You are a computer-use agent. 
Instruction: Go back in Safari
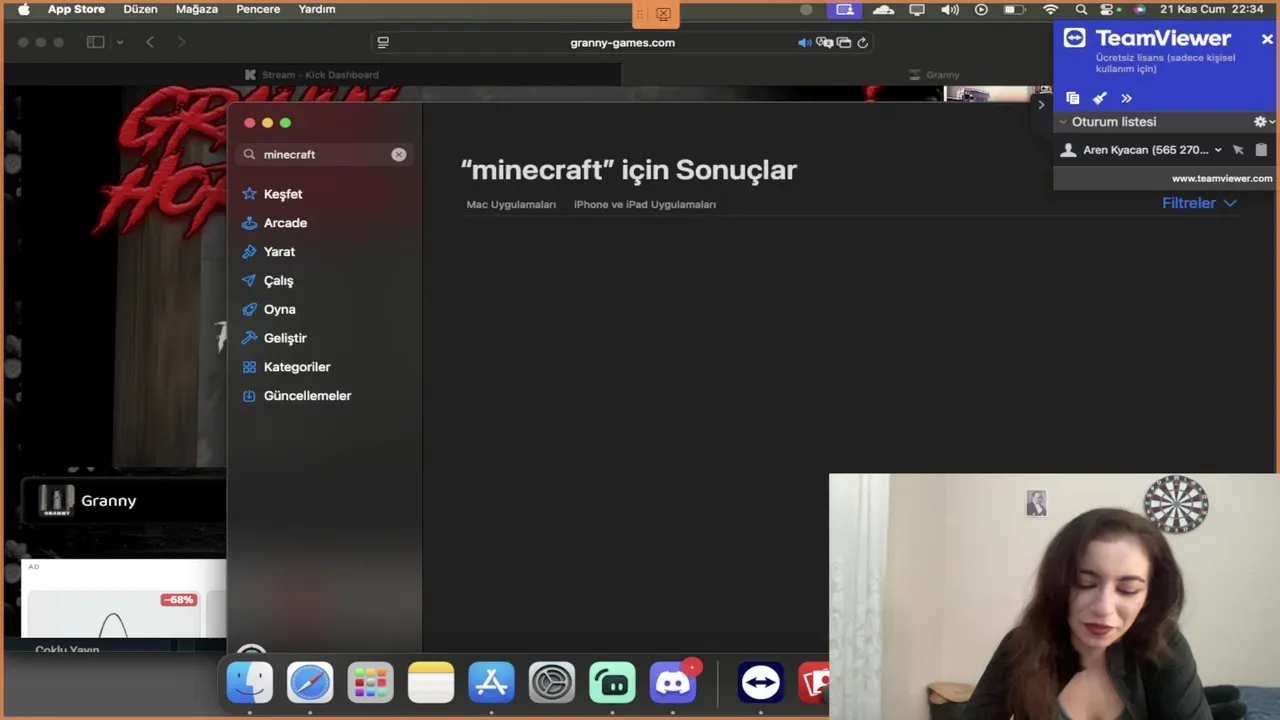pos(150,42)
